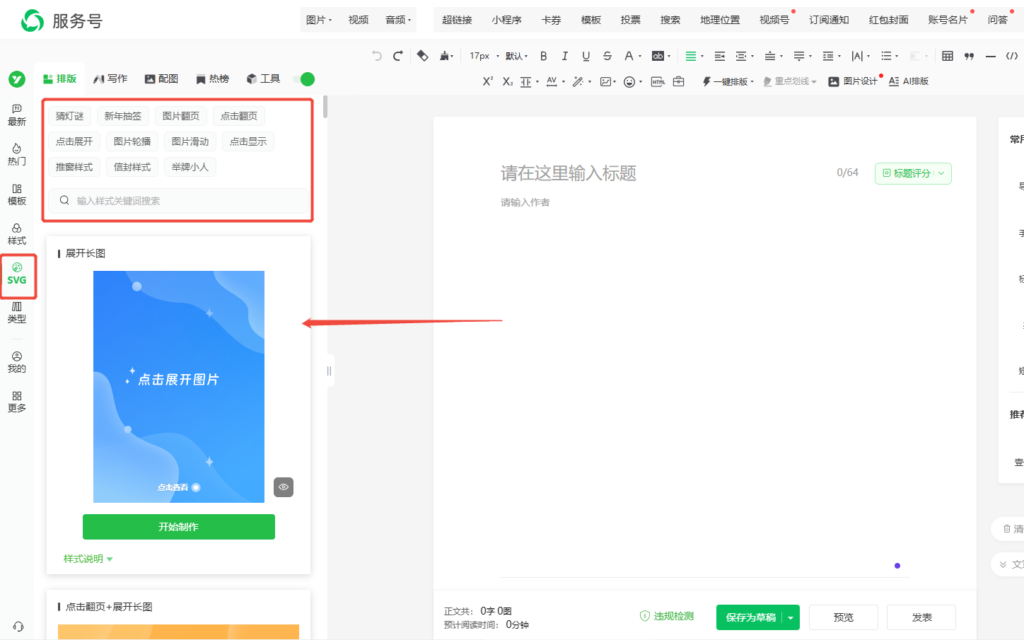Switch to the 热榜 tab
1024x640 pixels.
coord(212,79)
